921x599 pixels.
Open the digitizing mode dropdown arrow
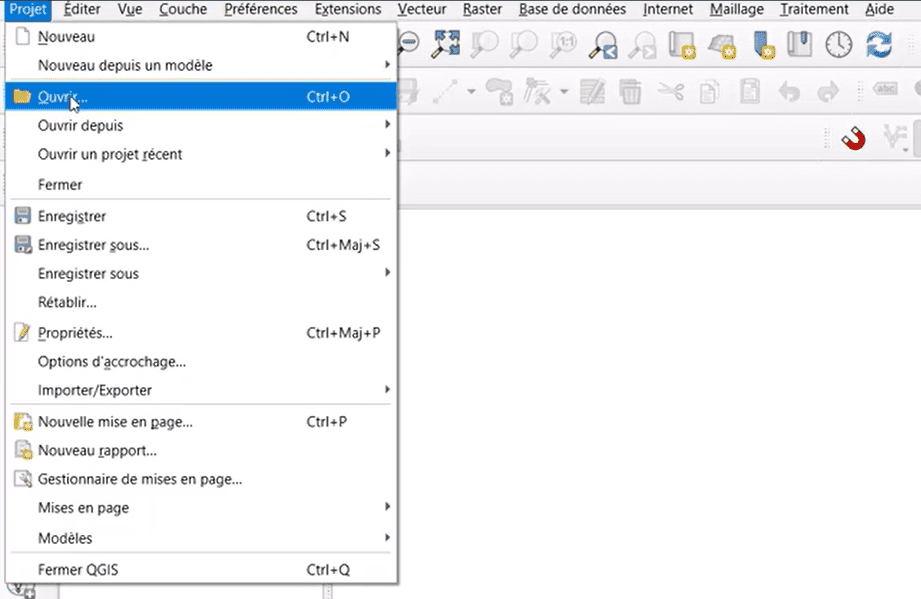[x=471, y=92]
